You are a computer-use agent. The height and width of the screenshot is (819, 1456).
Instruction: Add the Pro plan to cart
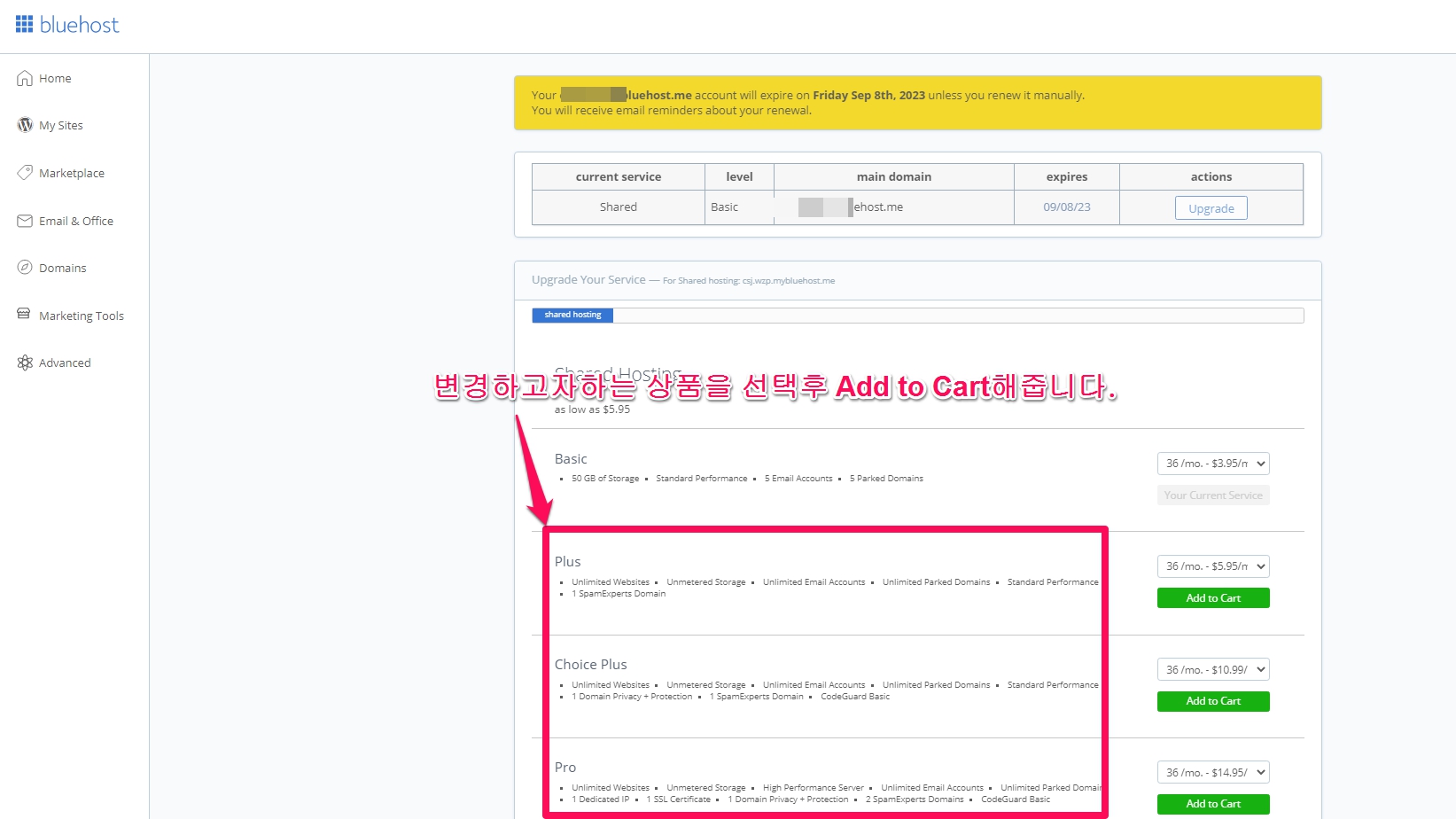pyautogui.click(x=1213, y=804)
